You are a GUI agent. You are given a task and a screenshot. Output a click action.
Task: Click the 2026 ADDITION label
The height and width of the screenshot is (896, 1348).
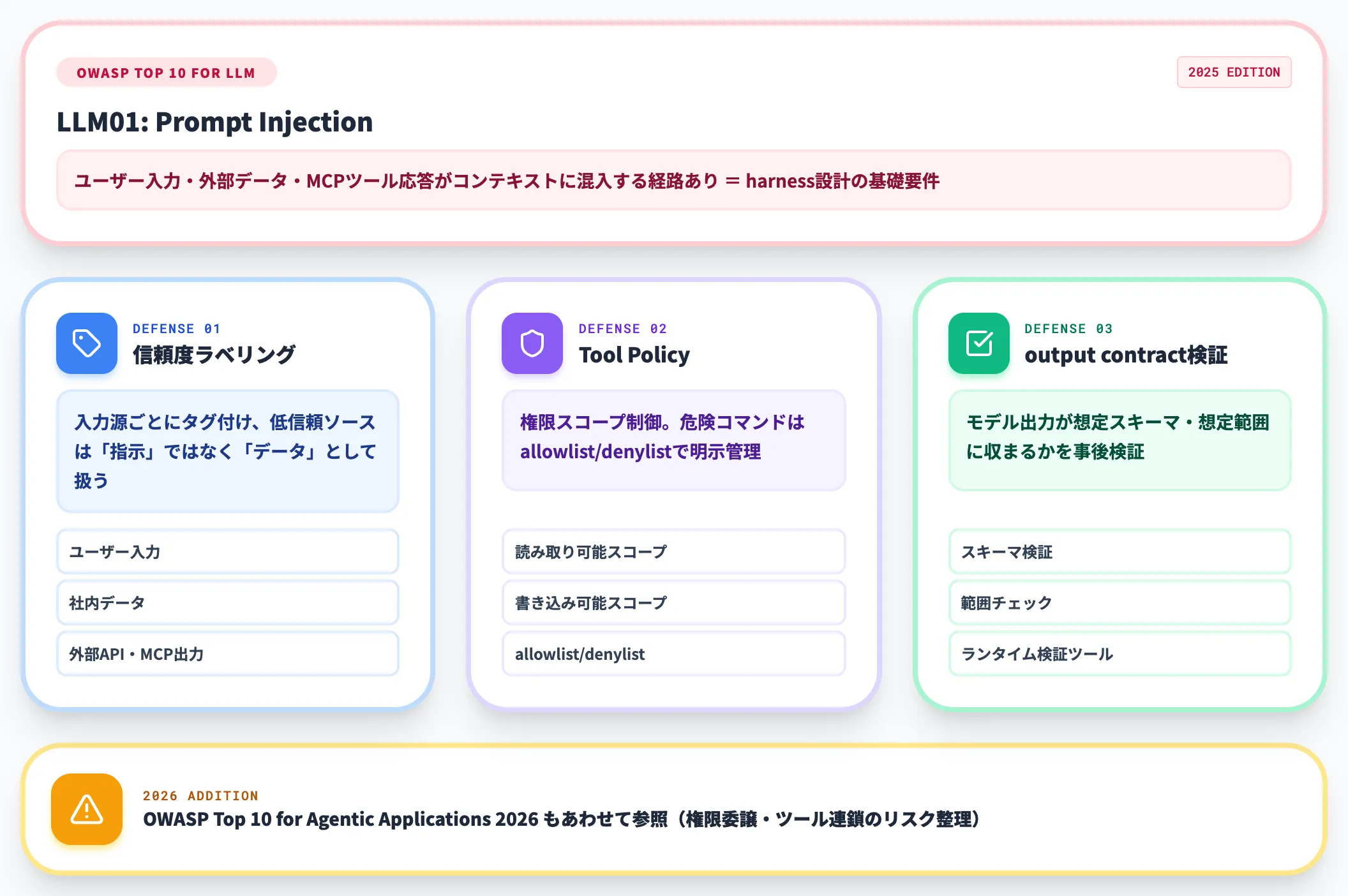200,796
